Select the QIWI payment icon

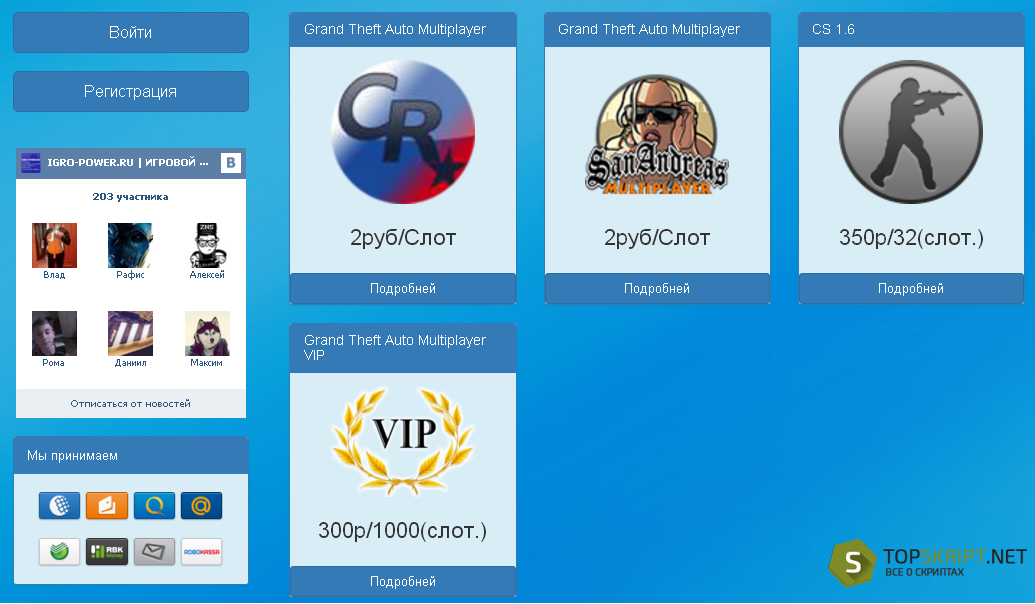154,506
